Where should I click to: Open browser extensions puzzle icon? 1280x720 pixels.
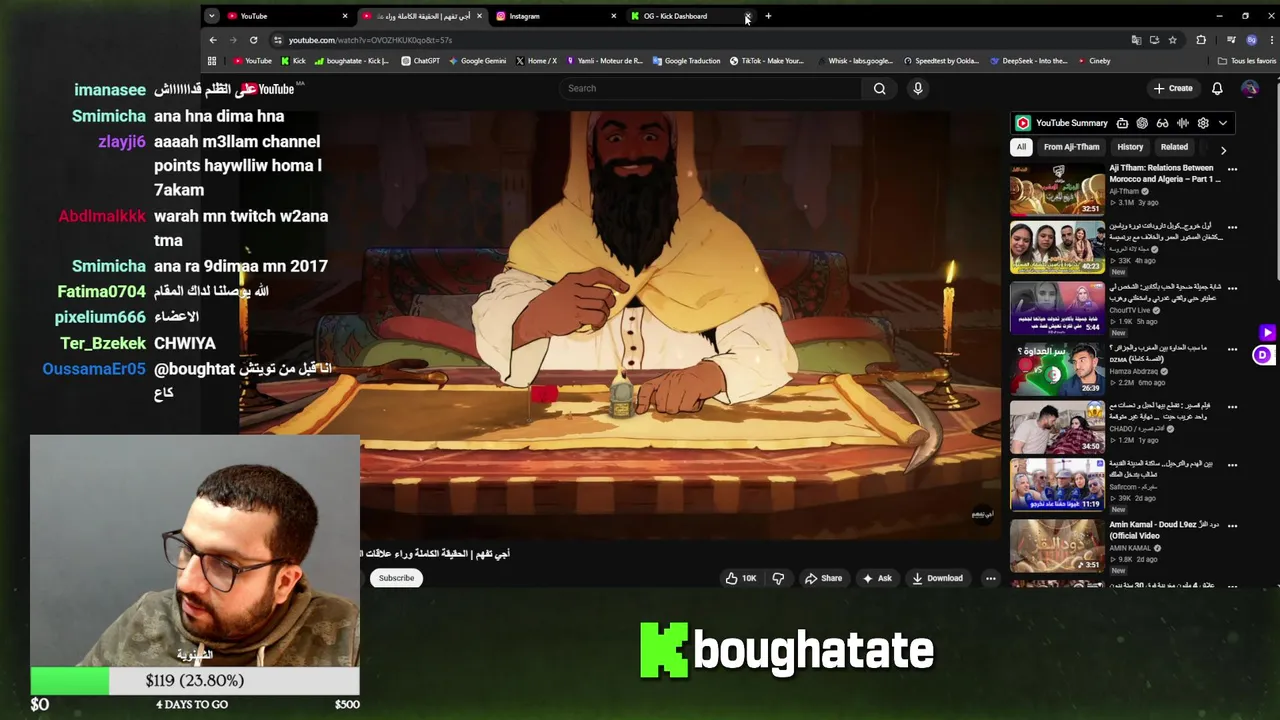1201,40
